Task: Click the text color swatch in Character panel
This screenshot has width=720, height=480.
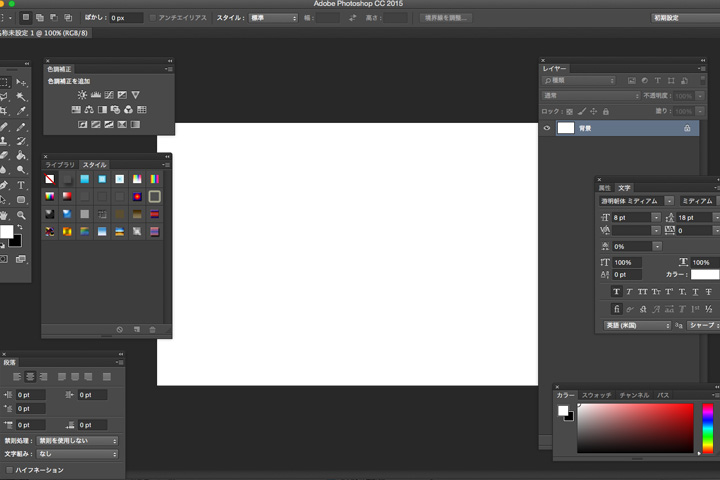Action: pyautogui.click(x=705, y=274)
